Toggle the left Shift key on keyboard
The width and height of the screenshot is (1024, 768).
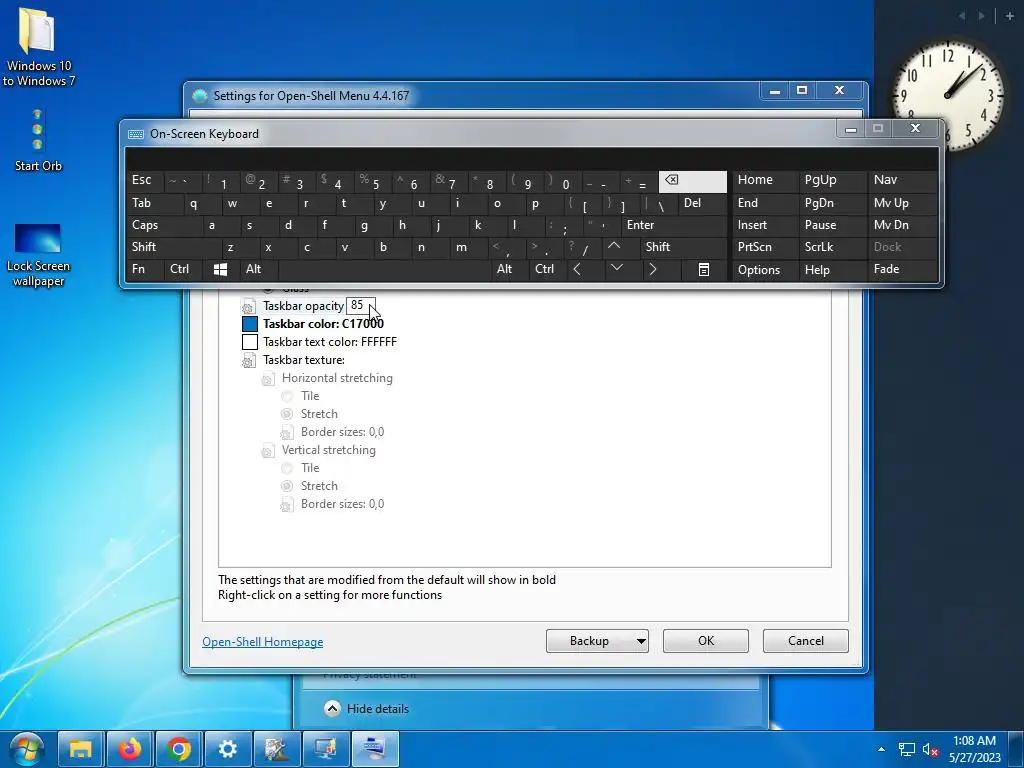(x=172, y=247)
